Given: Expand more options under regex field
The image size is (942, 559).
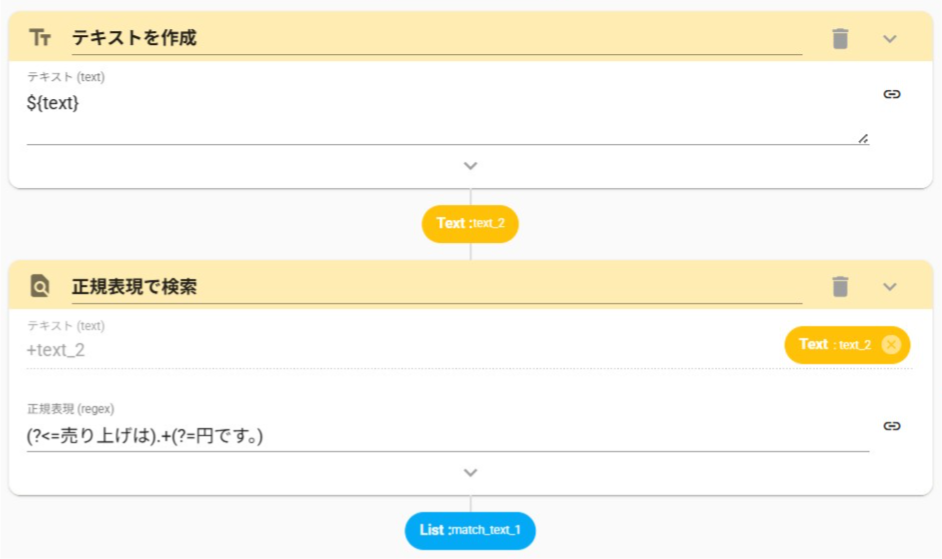Looking at the screenshot, I should point(471,473).
